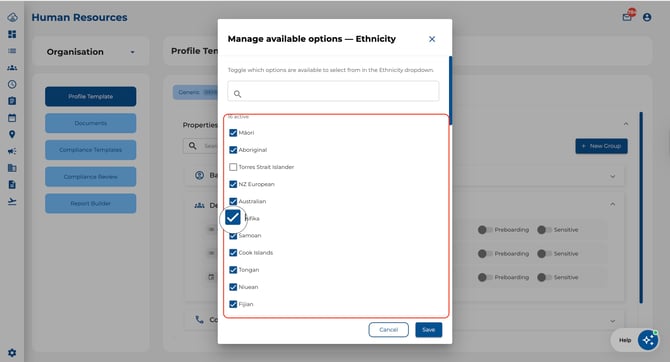The height and width of the screenshot is (362, 670).
Task: Click the page's vertical scrollbar
Action: 641,208
